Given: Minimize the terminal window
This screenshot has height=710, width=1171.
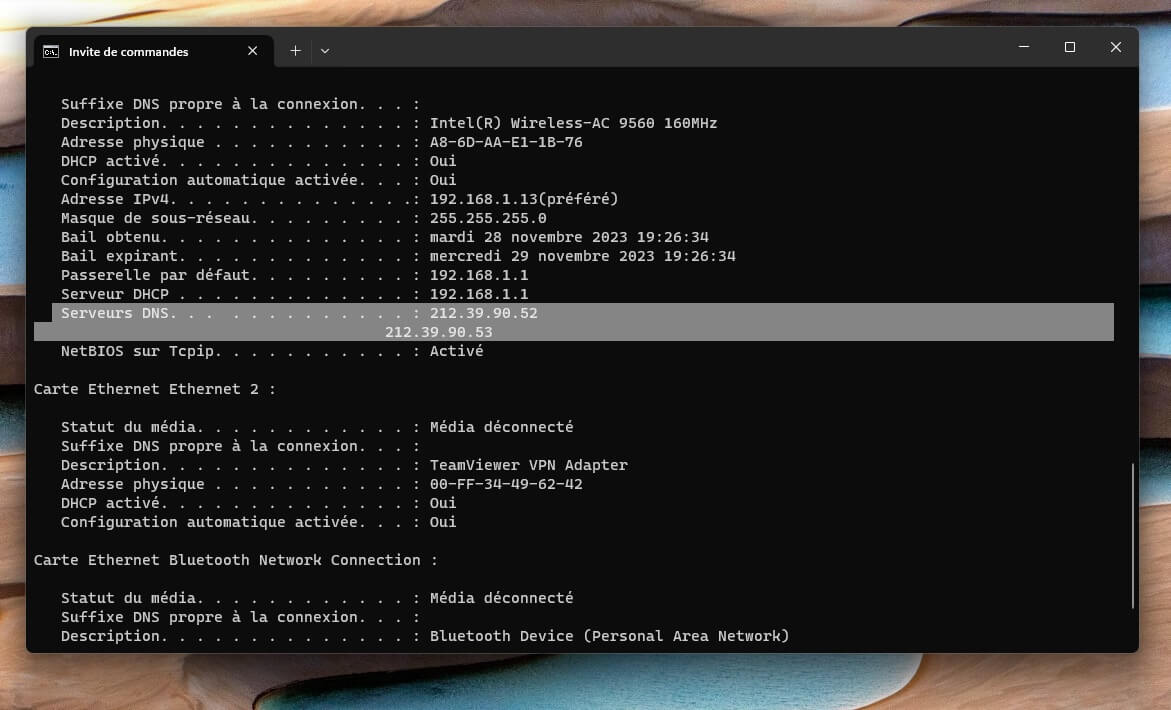Looking at the screenshot, I should pos(1024,47).
